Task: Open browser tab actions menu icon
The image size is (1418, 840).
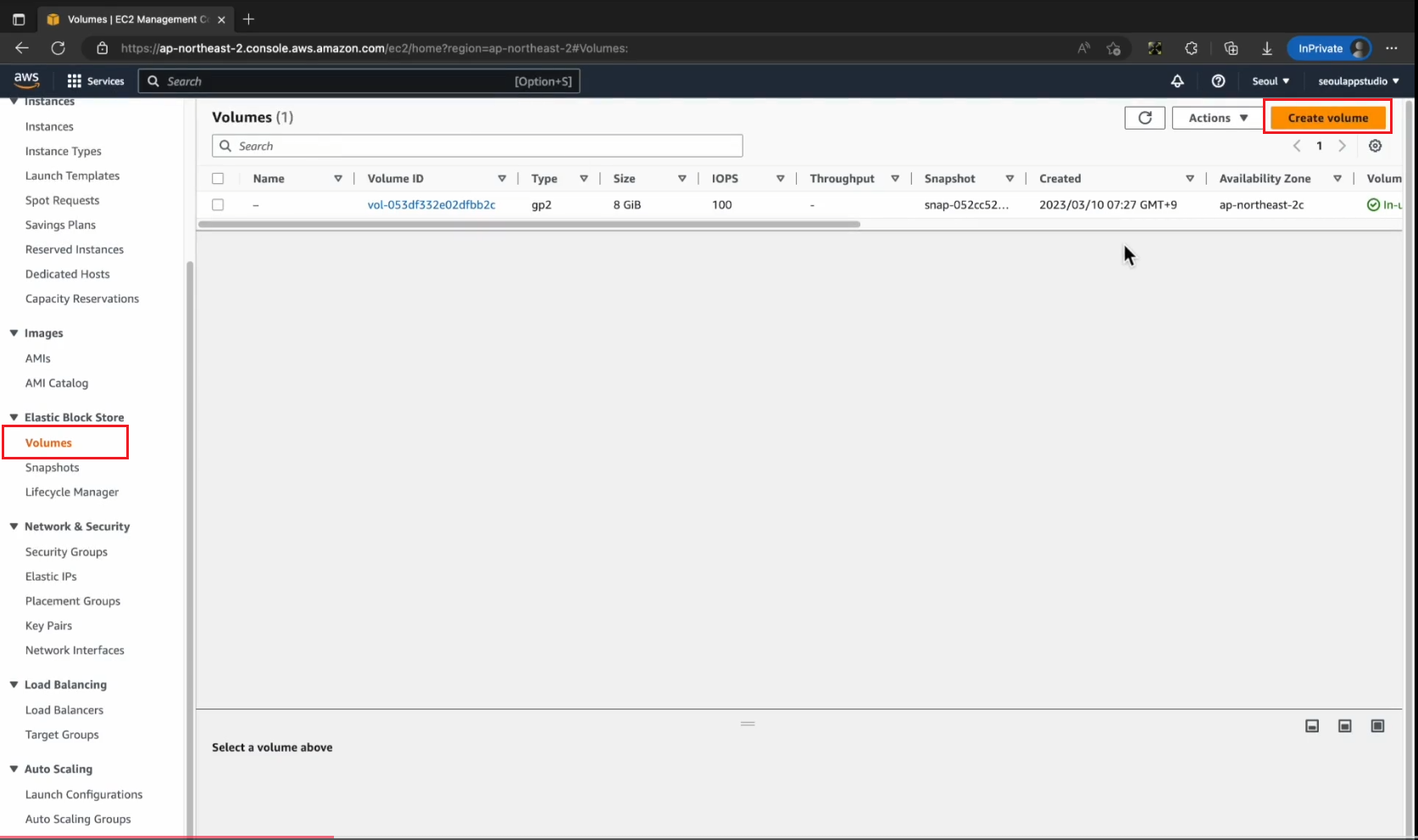Action: 19,19
